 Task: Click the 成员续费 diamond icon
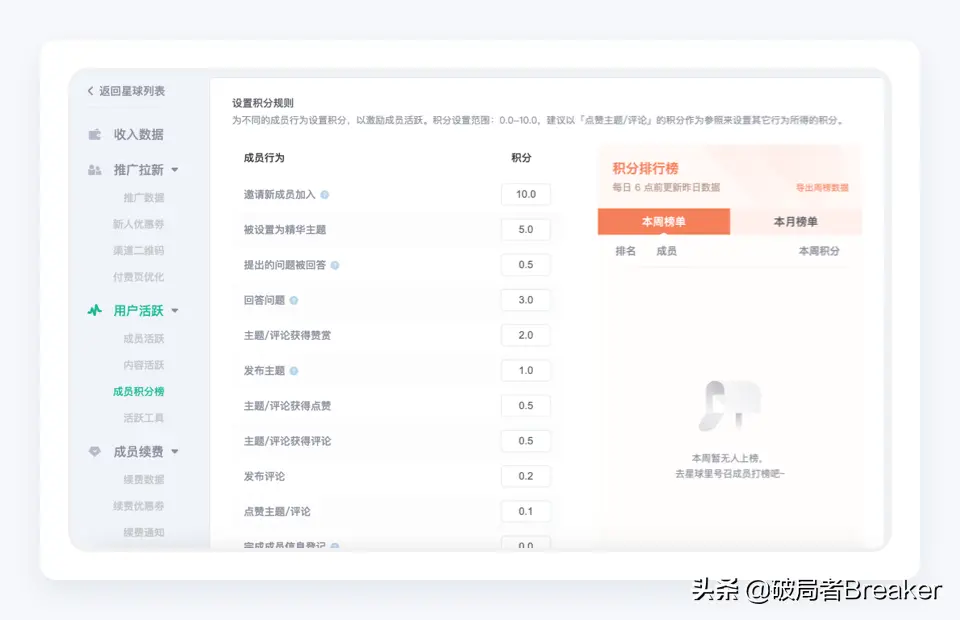[95, 452]
